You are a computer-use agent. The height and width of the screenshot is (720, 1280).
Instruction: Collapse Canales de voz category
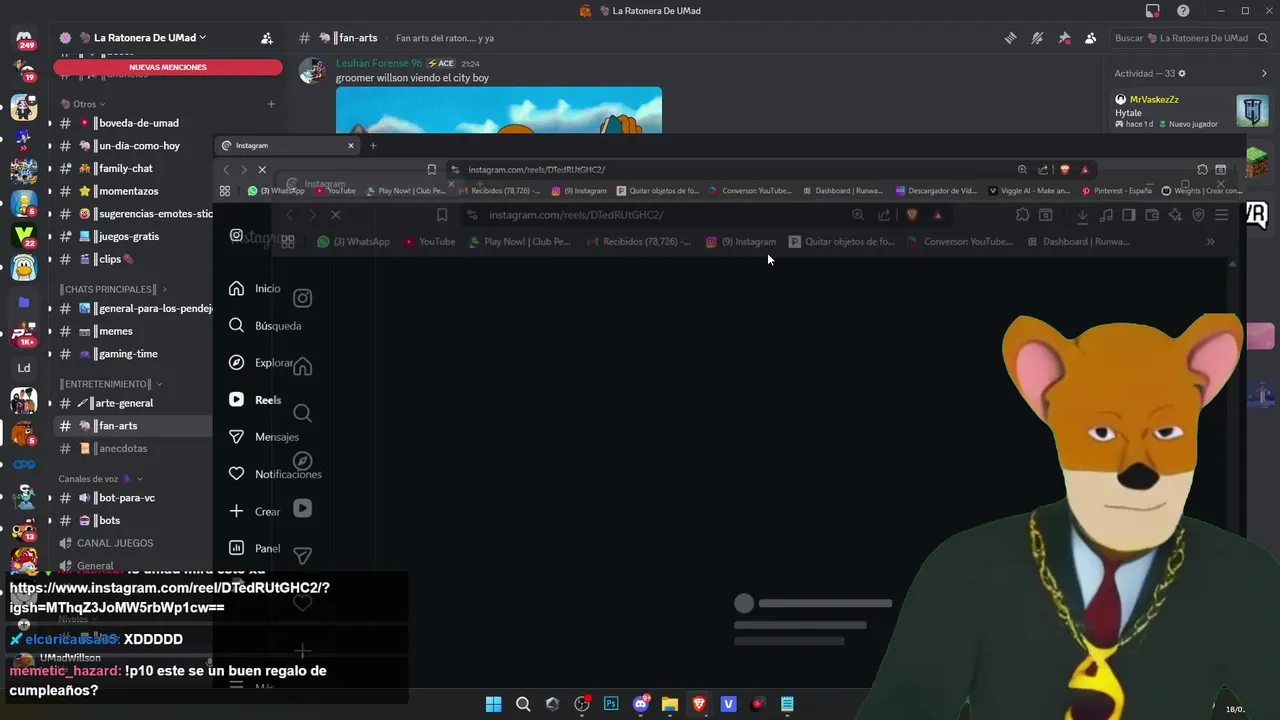100,479
